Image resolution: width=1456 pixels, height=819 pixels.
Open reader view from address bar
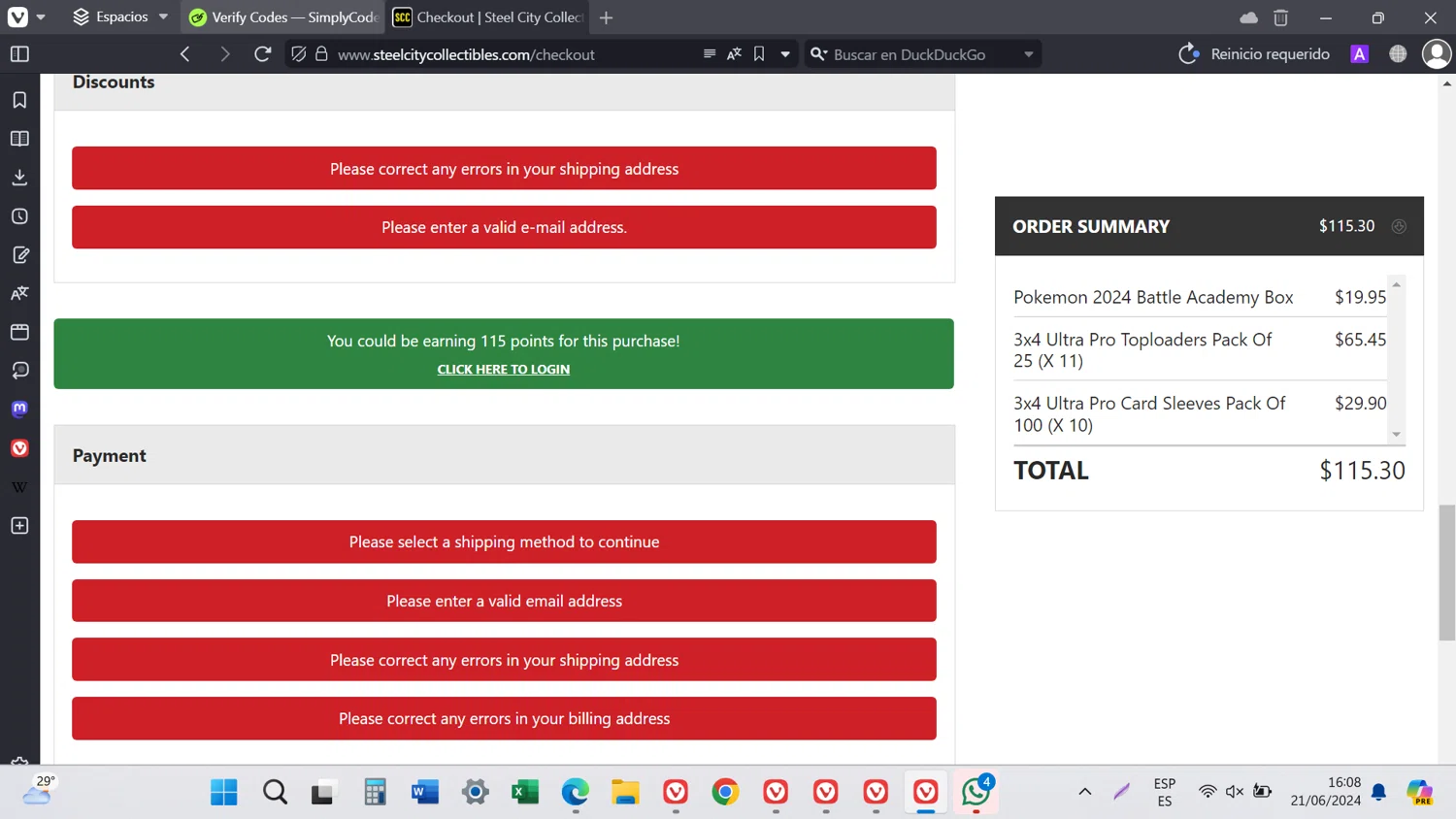(x=710, y=54)
